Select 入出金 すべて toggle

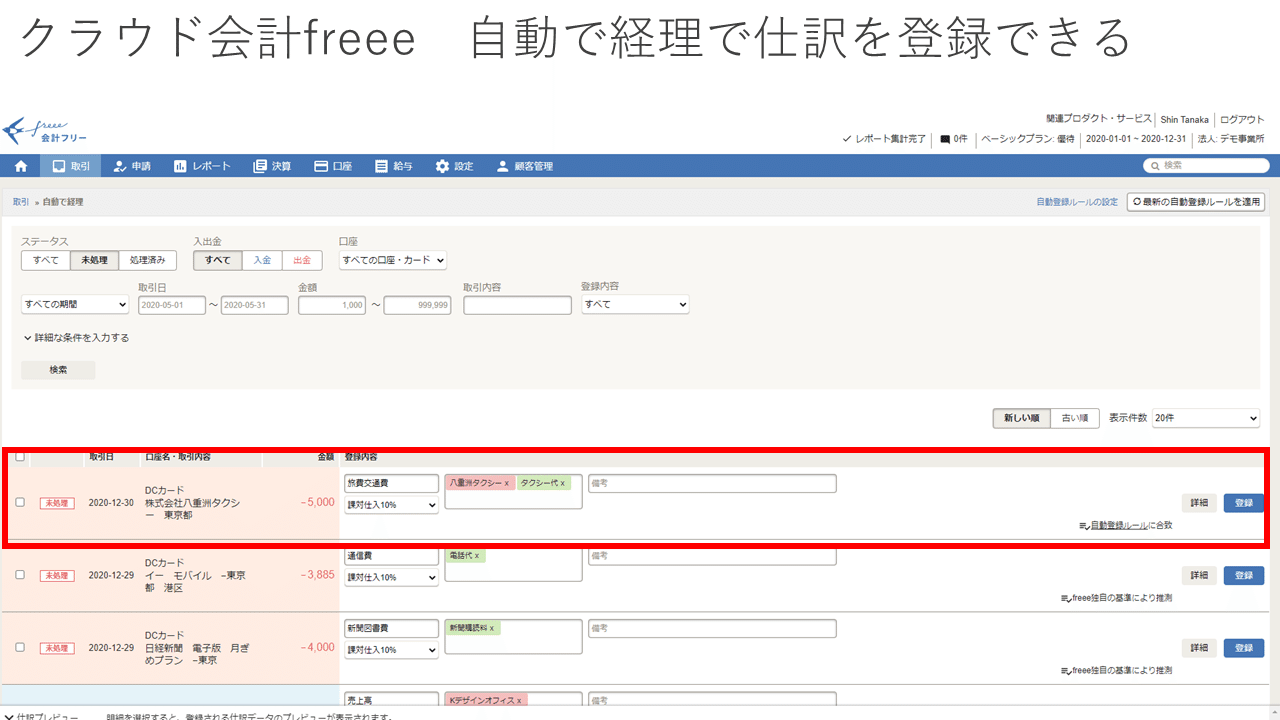(x=217, y=260)
